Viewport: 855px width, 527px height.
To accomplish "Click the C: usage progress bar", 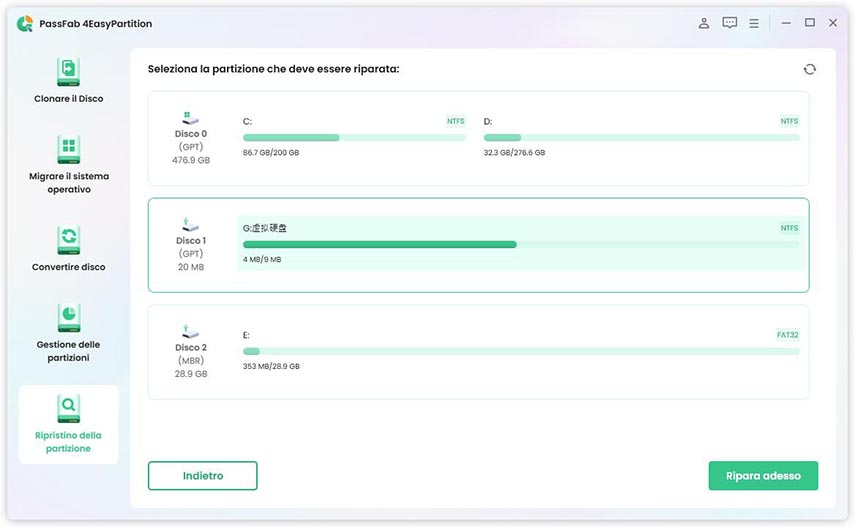I will tap(354, 138).
